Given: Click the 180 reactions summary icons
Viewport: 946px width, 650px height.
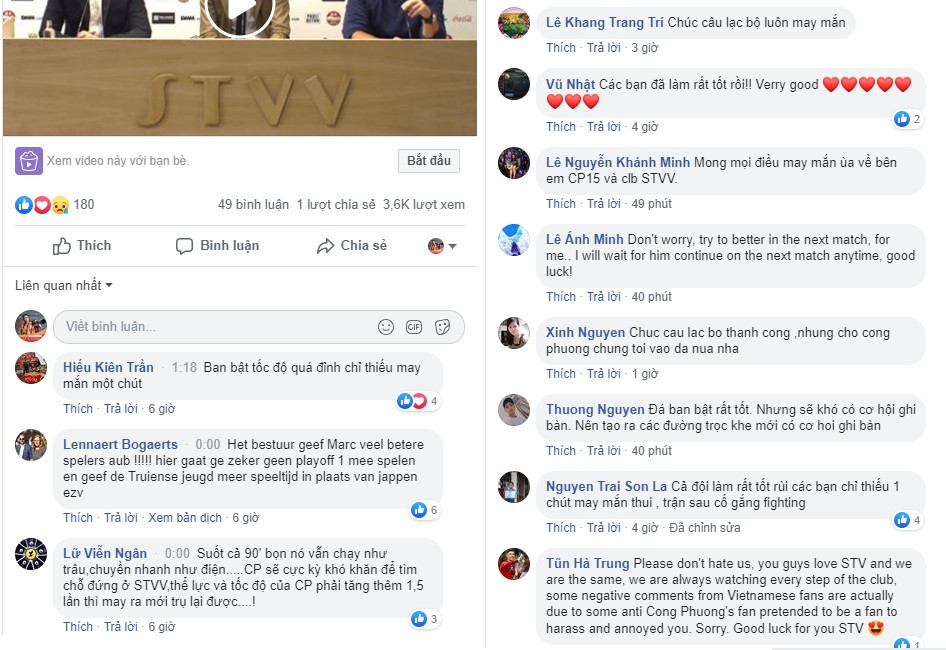Looking at the screenshot, I should [x=42, y=205].
